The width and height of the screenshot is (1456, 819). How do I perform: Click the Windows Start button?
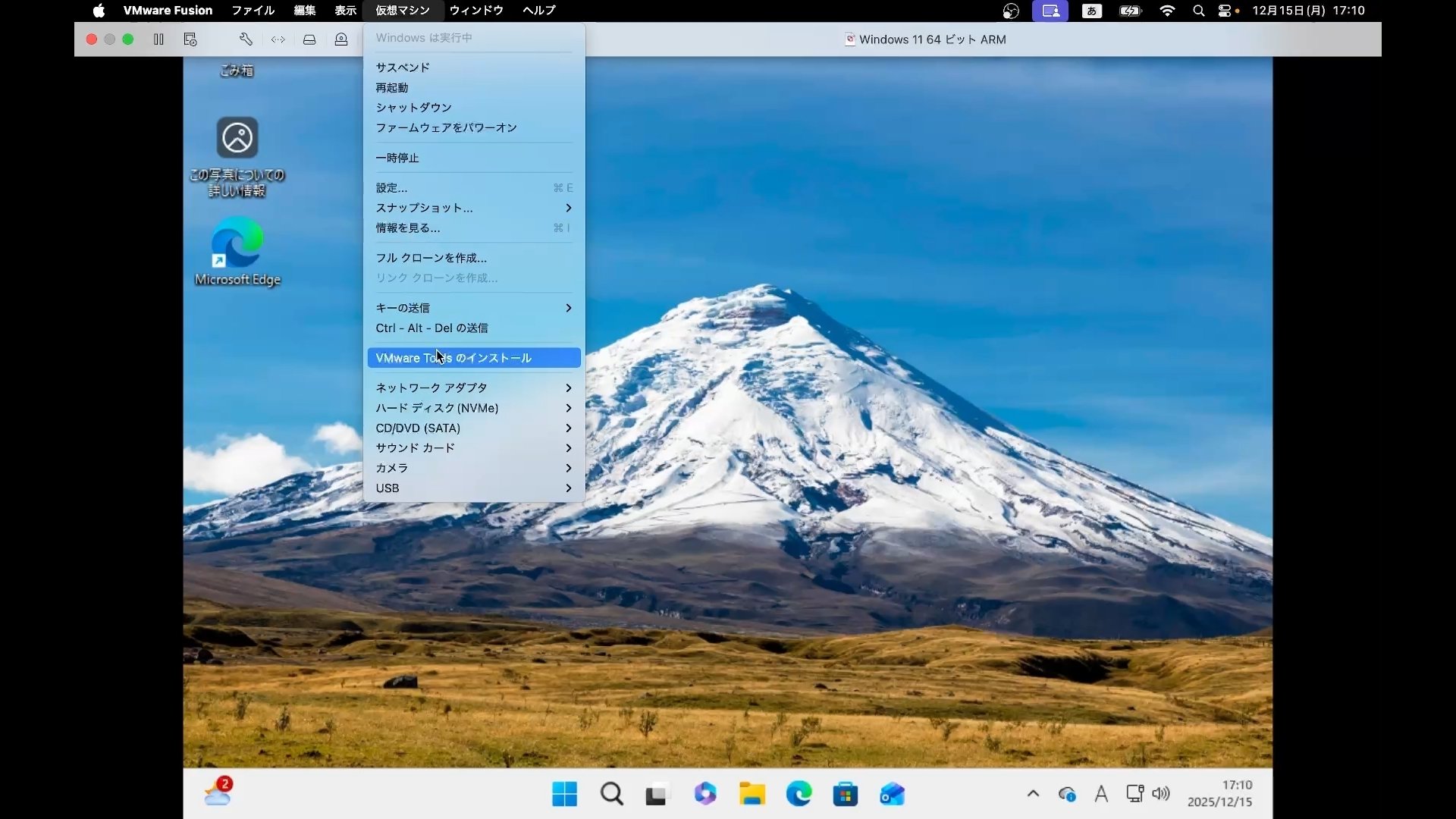pos(563,794)
